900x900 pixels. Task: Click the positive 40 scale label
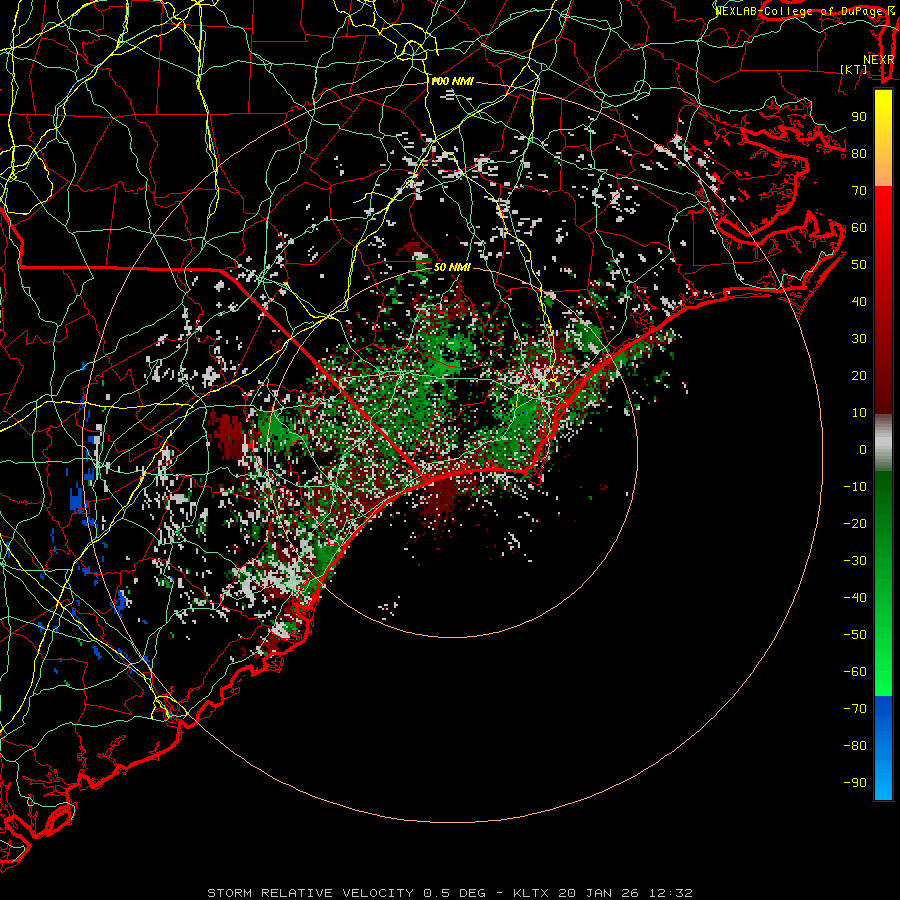(x=859, y=301)
